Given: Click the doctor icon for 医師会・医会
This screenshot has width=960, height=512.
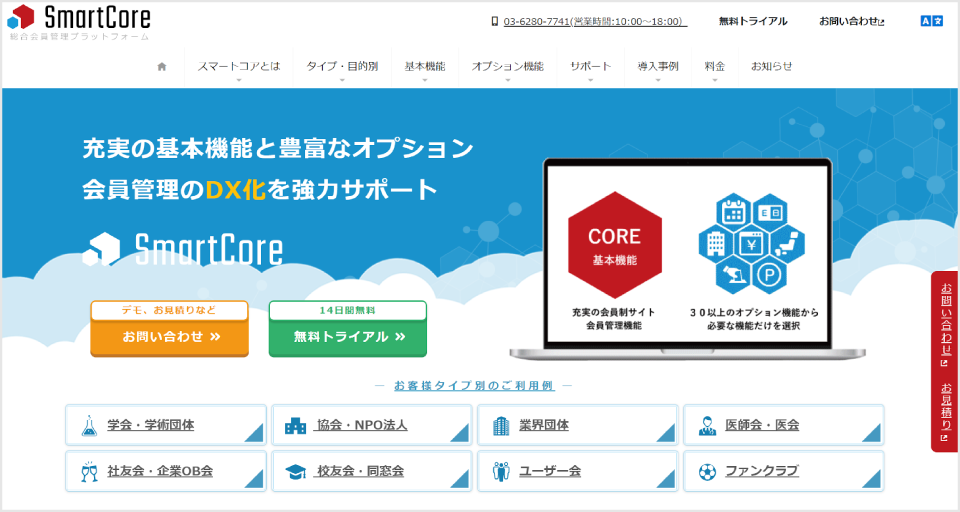Looking at the screenshot, I should click(x=707, y=425).
